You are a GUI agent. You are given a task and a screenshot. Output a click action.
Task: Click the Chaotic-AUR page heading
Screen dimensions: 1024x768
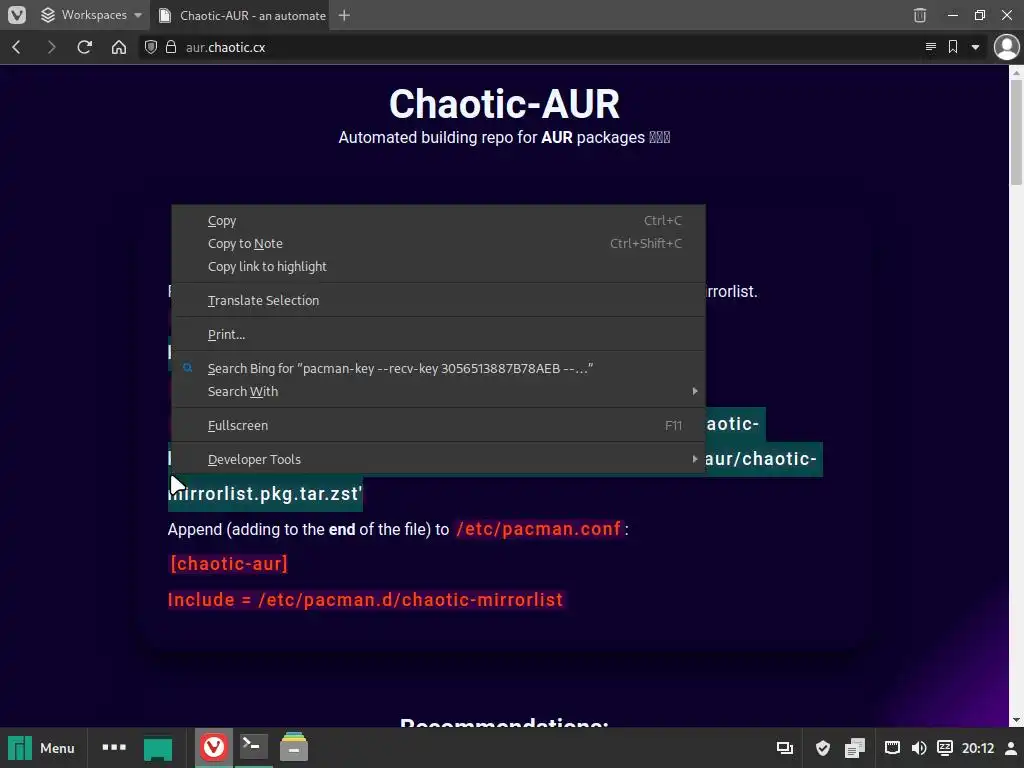point(504,104)
